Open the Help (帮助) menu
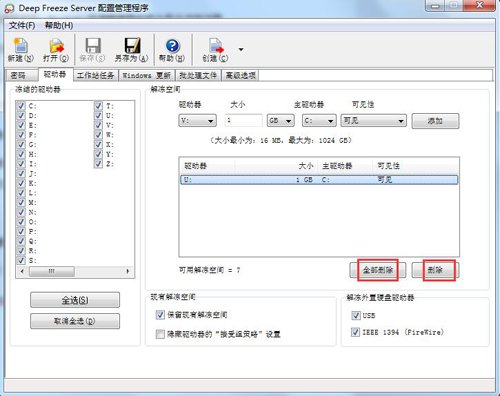 59,25
